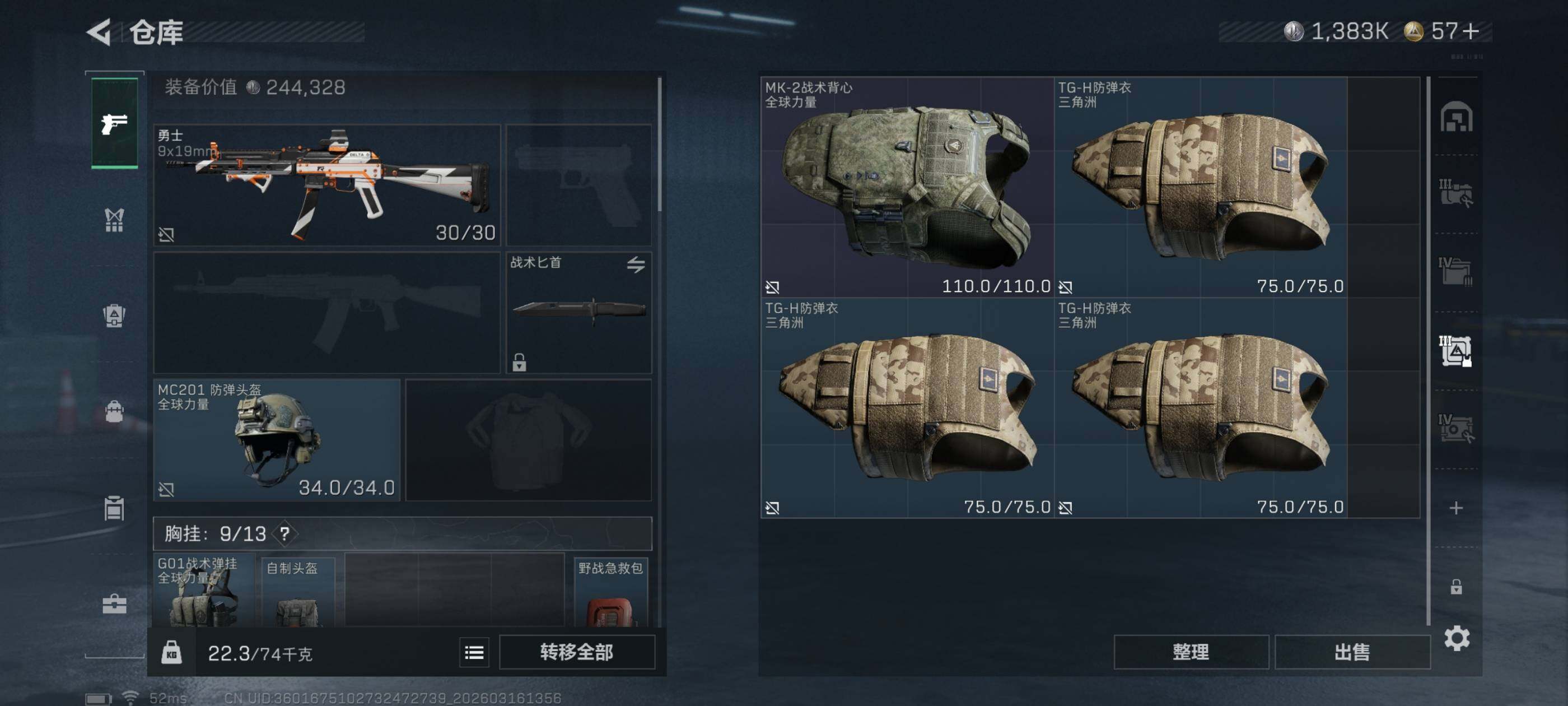Screen dimensions: 1568x706
Task: Toggle the swap arrows on 战术匕首
Action: click(636, 264)
